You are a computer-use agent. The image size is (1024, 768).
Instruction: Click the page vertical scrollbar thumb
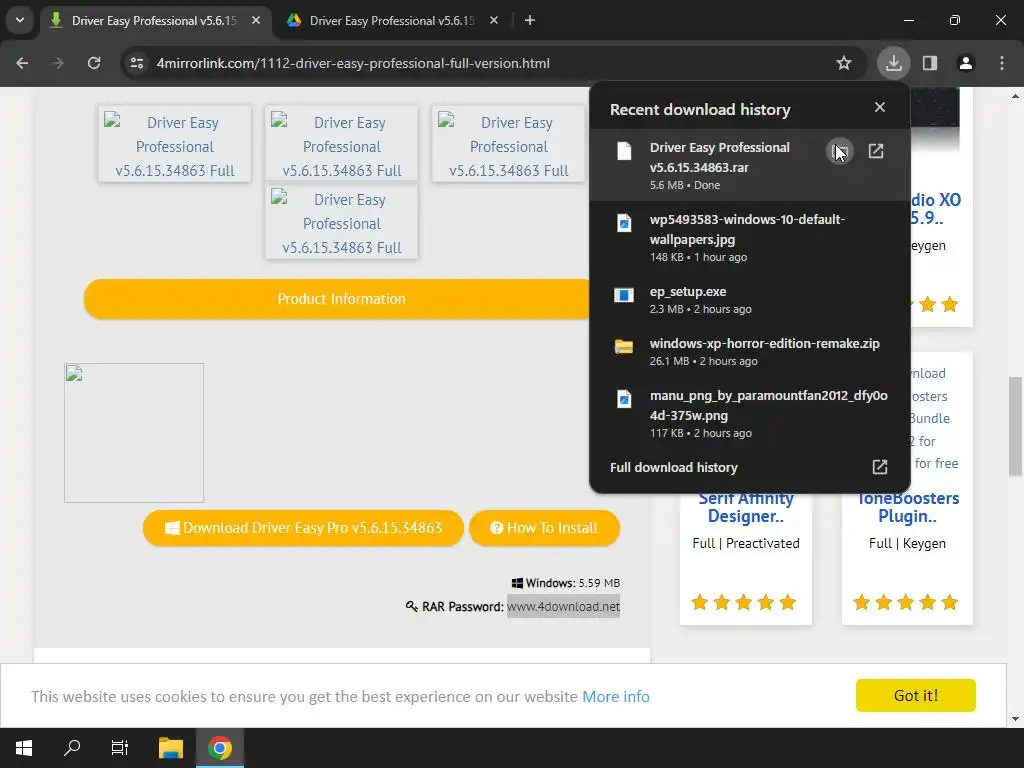coord(1015,426)
